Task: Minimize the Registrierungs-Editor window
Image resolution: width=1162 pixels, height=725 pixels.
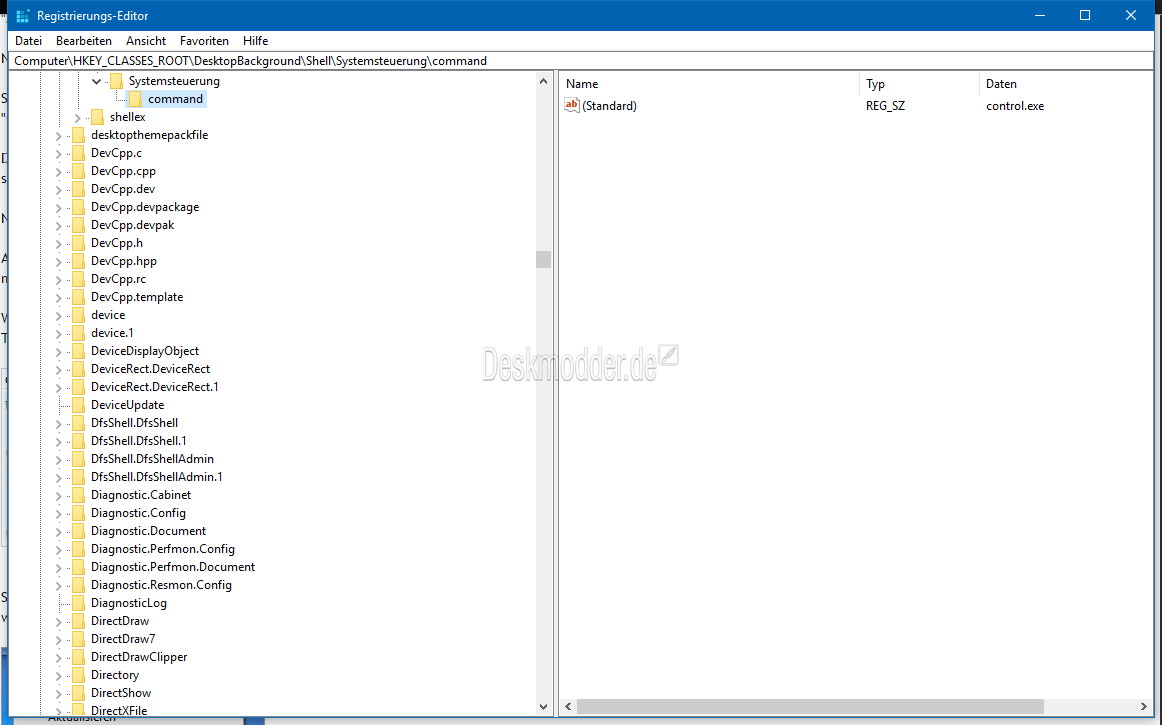Action: [x=1040, y=15]
